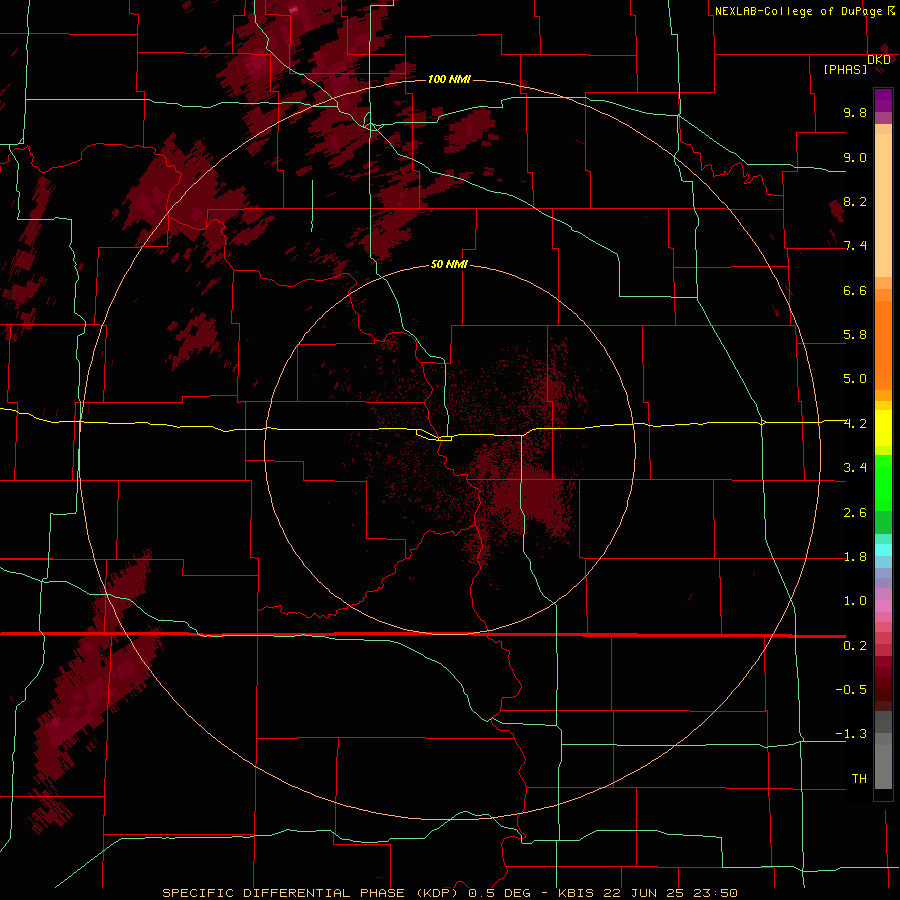The width and height of the screenshot is (900, 900).
Task: Click the 8.2 value on the color scale
Action: coord(855,201)
